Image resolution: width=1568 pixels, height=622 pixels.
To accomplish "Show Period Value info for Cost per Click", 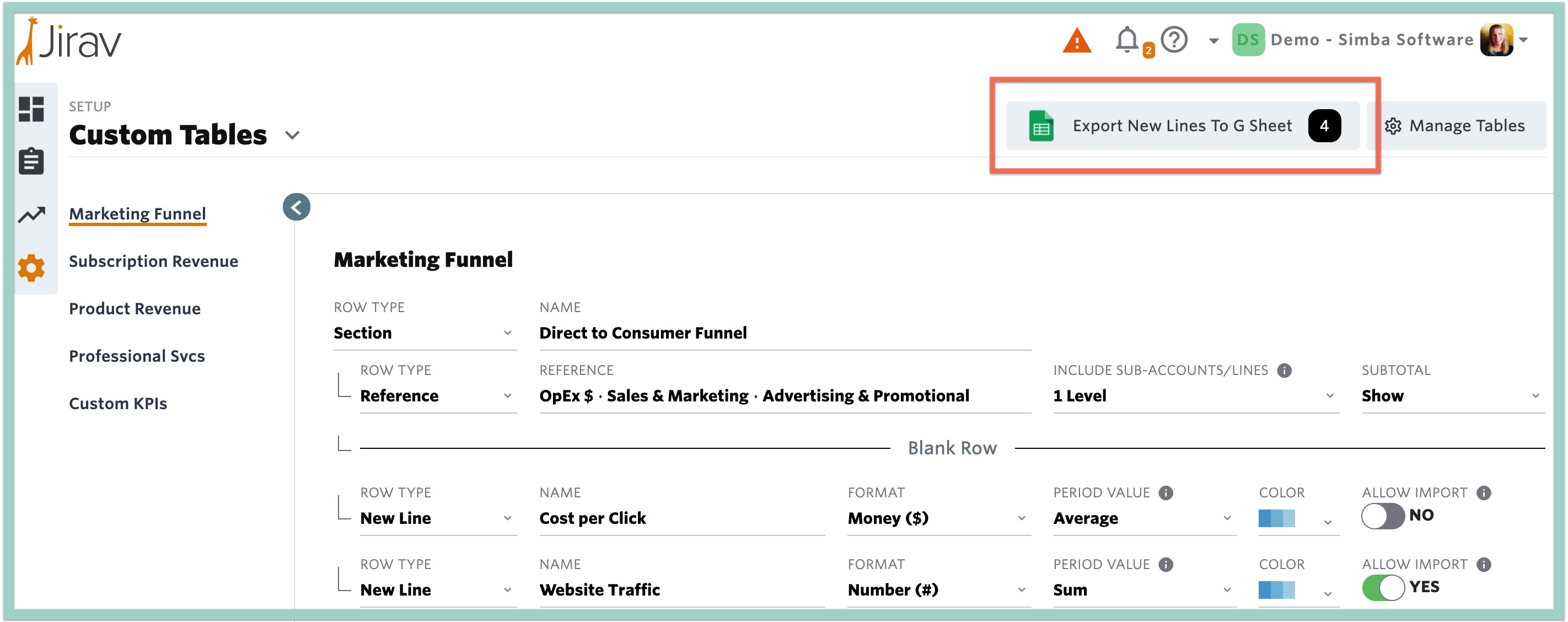I will point(1166,493).
